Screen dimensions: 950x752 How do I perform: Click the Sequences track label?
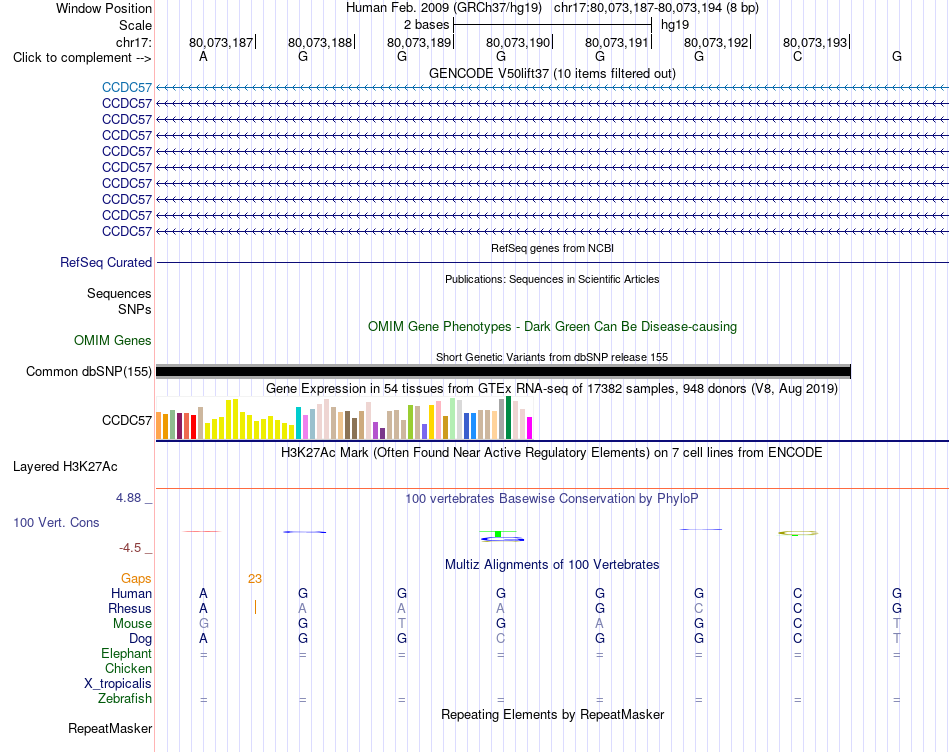119,293
